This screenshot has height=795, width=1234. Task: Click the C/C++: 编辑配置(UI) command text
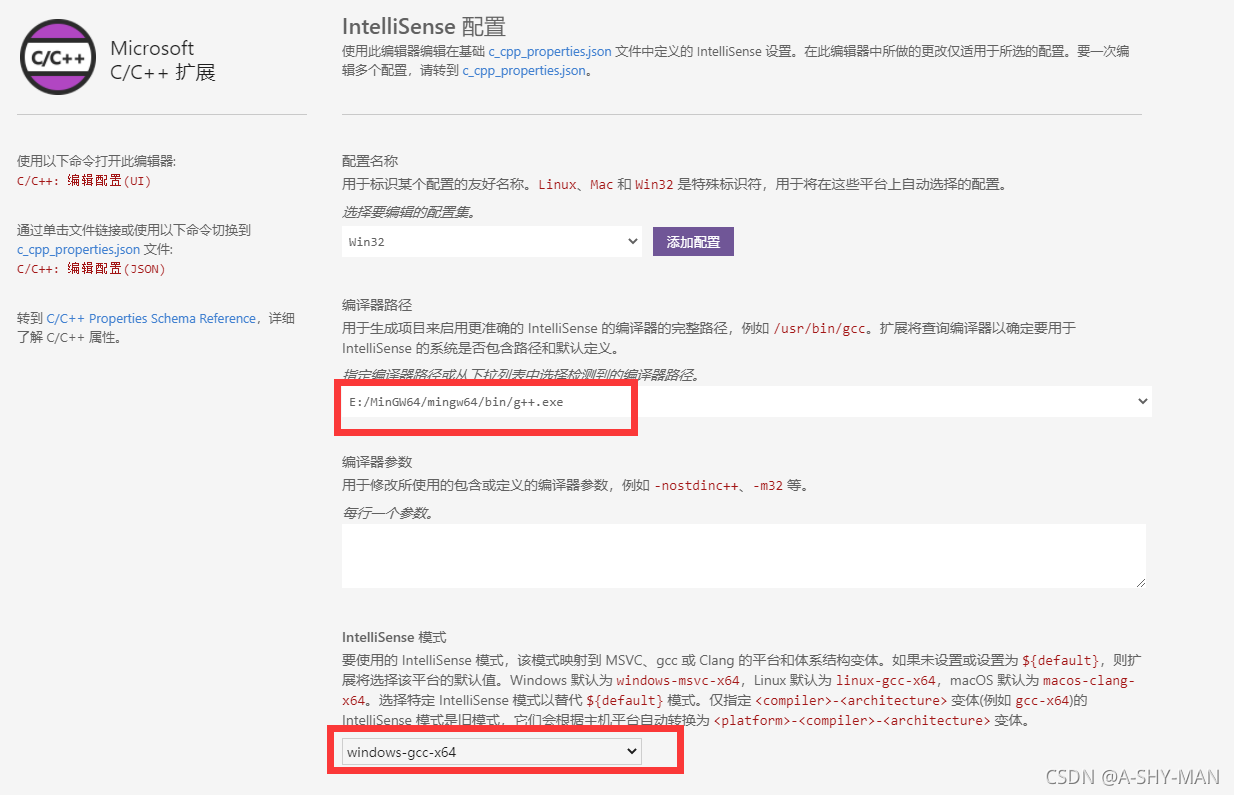tap(84, 181)
